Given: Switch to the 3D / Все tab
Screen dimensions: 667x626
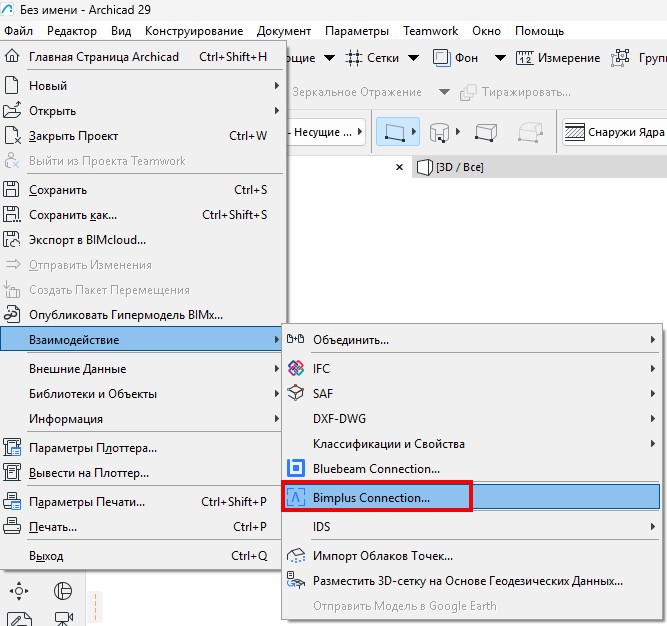Looking at the screenshot, I should [x=539, y=167].
